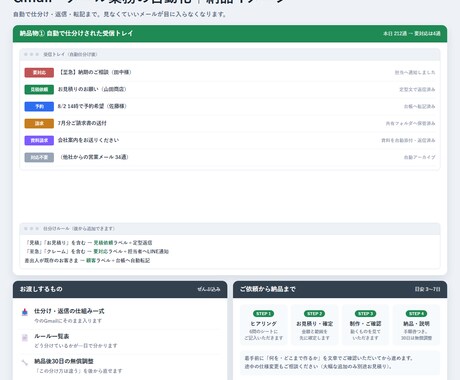Screen dimensions: 460x380
Task: Click the wrench icon beside 納品後30日の無償調整
Action: (x=25, y=363)
